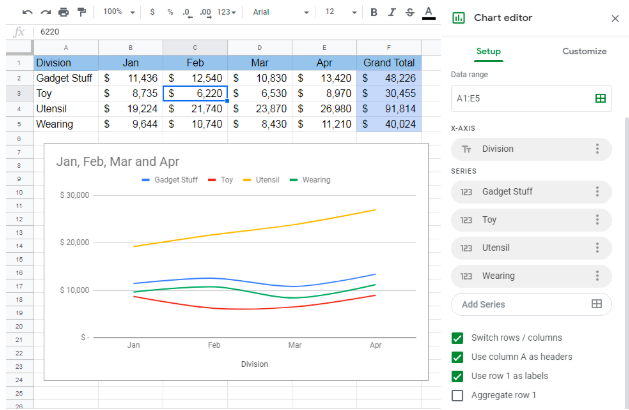
Task: Click the Redo arrow icon
Action: click(45, 12)
